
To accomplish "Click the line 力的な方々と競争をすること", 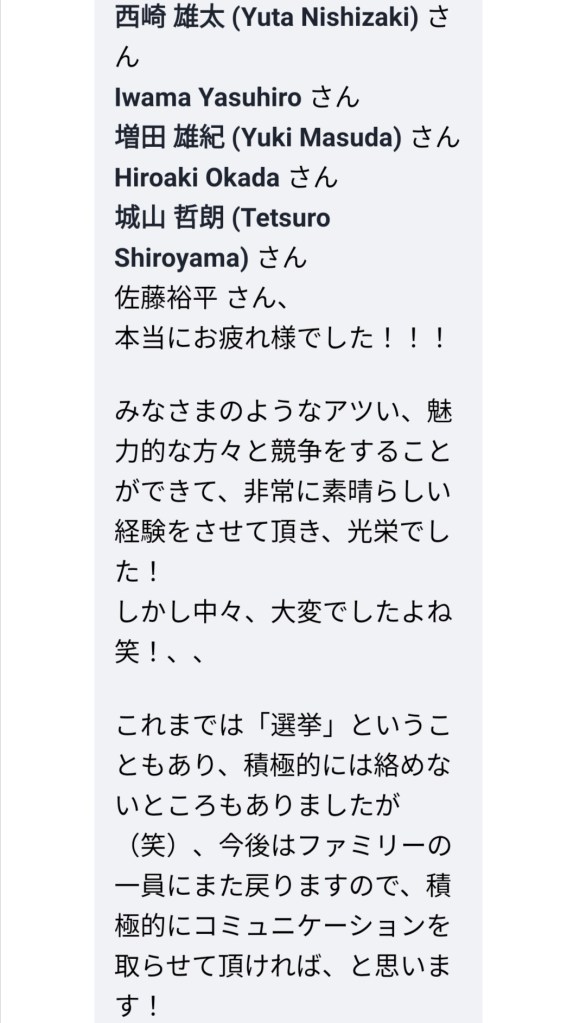I will point(283,451).
